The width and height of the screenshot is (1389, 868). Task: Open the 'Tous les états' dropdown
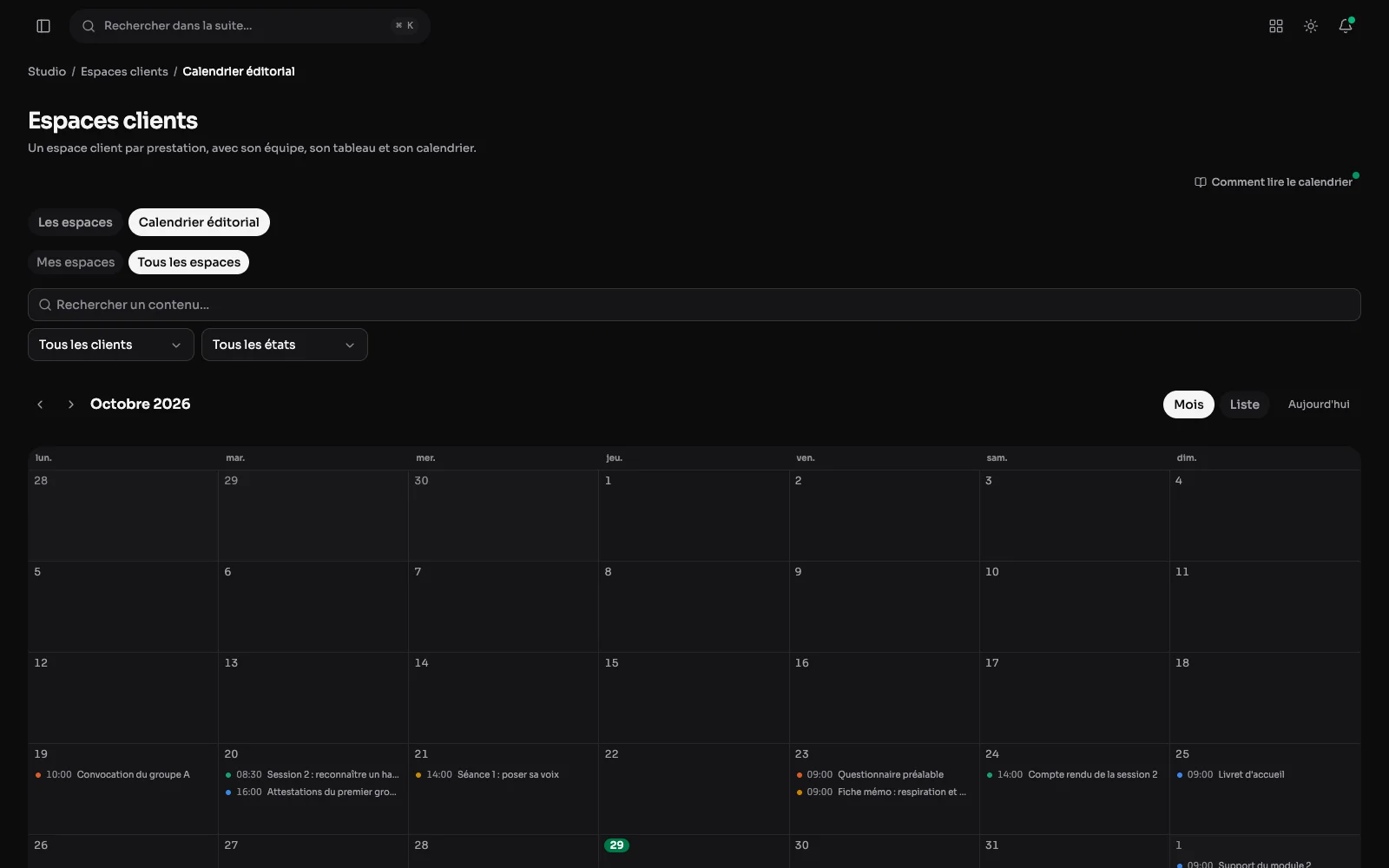[x=285, y=345]
